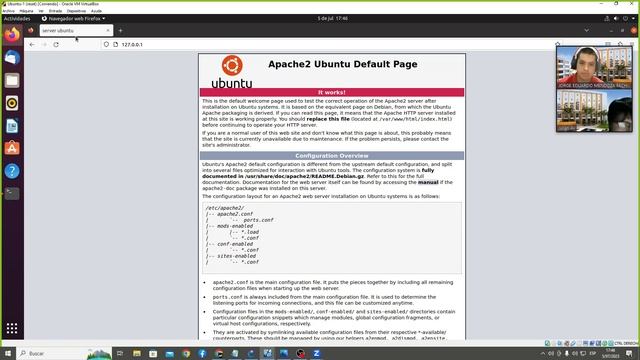Screen dimensions: 640x360
Task: Select the 'server ubuntu' tab
Action: tap(76, 31)
